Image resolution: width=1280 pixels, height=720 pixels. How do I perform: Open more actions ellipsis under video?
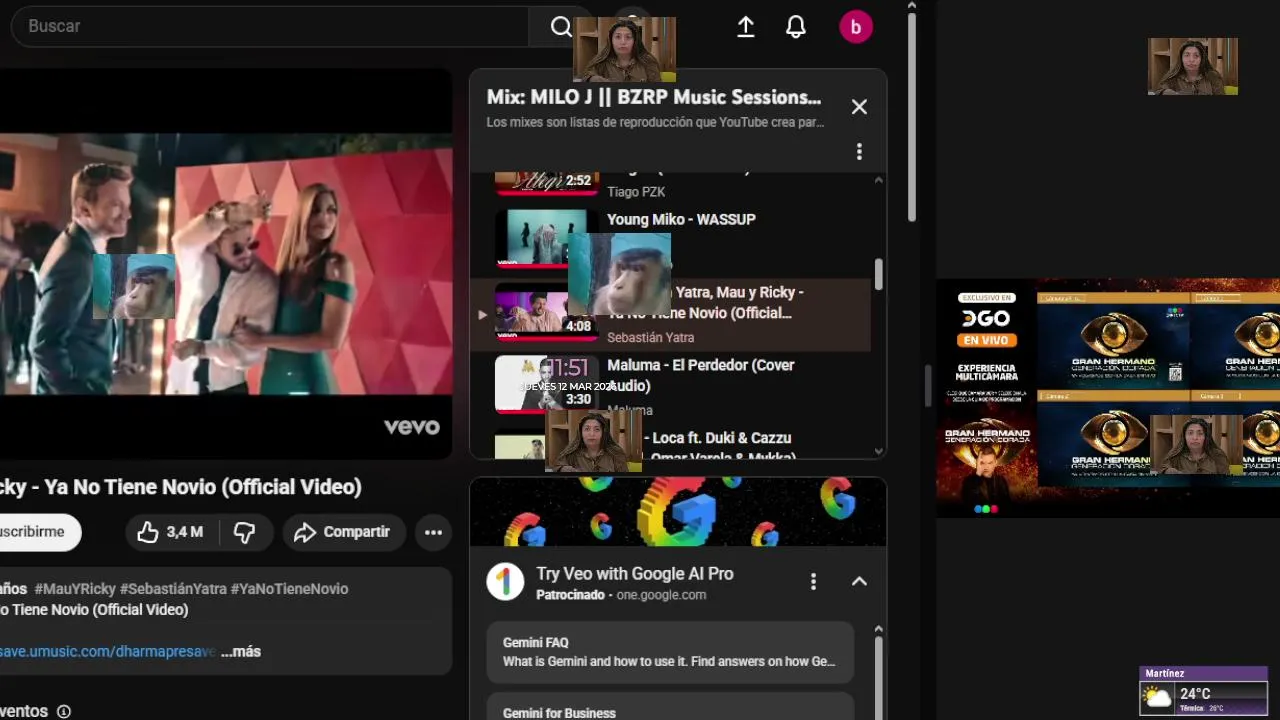tap(433, 532)
